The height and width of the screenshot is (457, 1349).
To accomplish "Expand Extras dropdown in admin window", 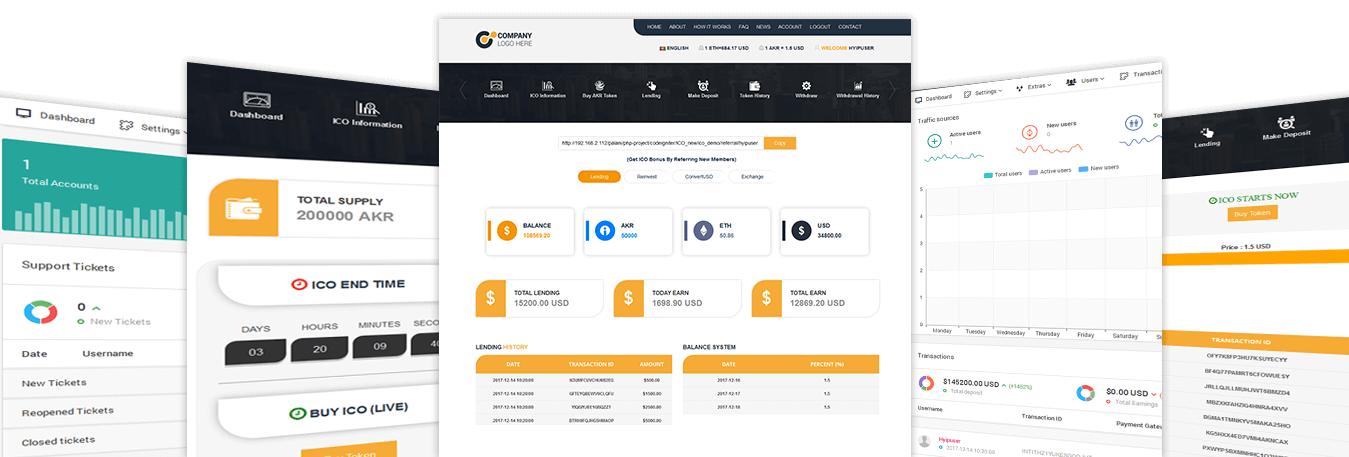I will pyautogui.click(x=1034, y=86).
